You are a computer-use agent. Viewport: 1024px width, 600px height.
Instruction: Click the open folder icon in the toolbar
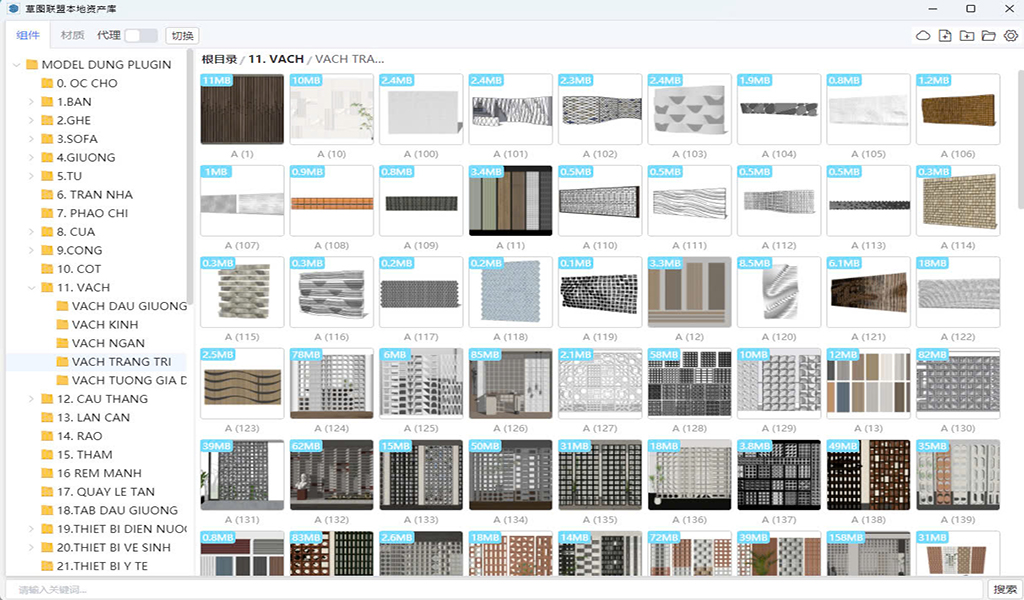coord(989,36)
